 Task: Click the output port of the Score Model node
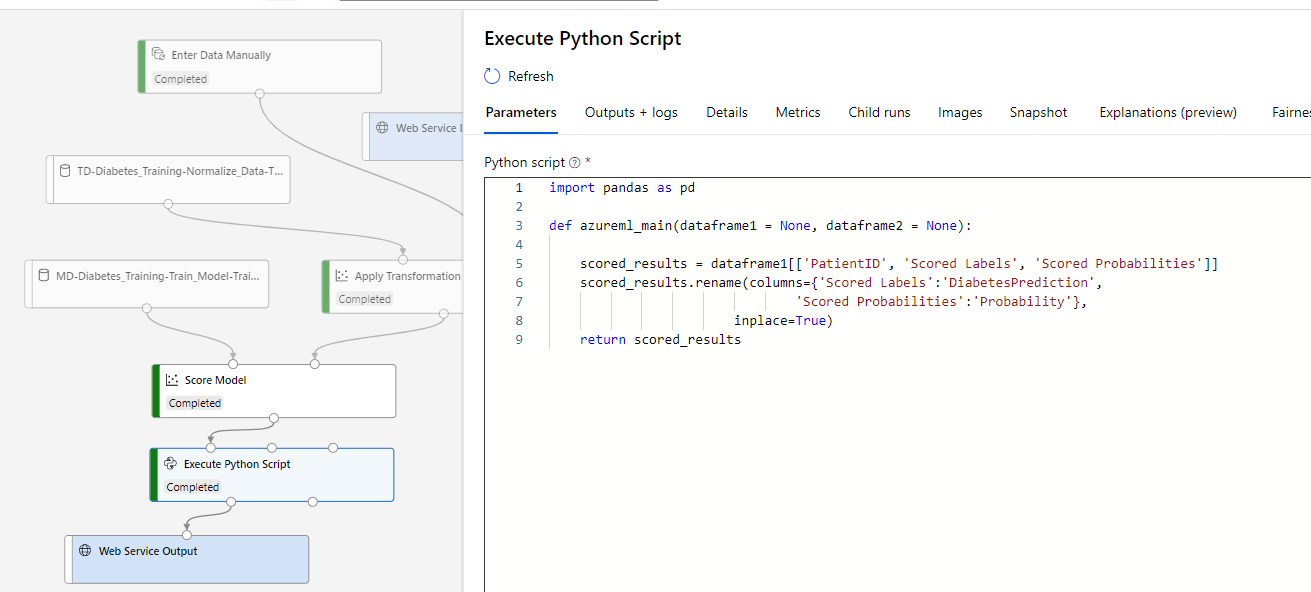[x=274, y=417]
